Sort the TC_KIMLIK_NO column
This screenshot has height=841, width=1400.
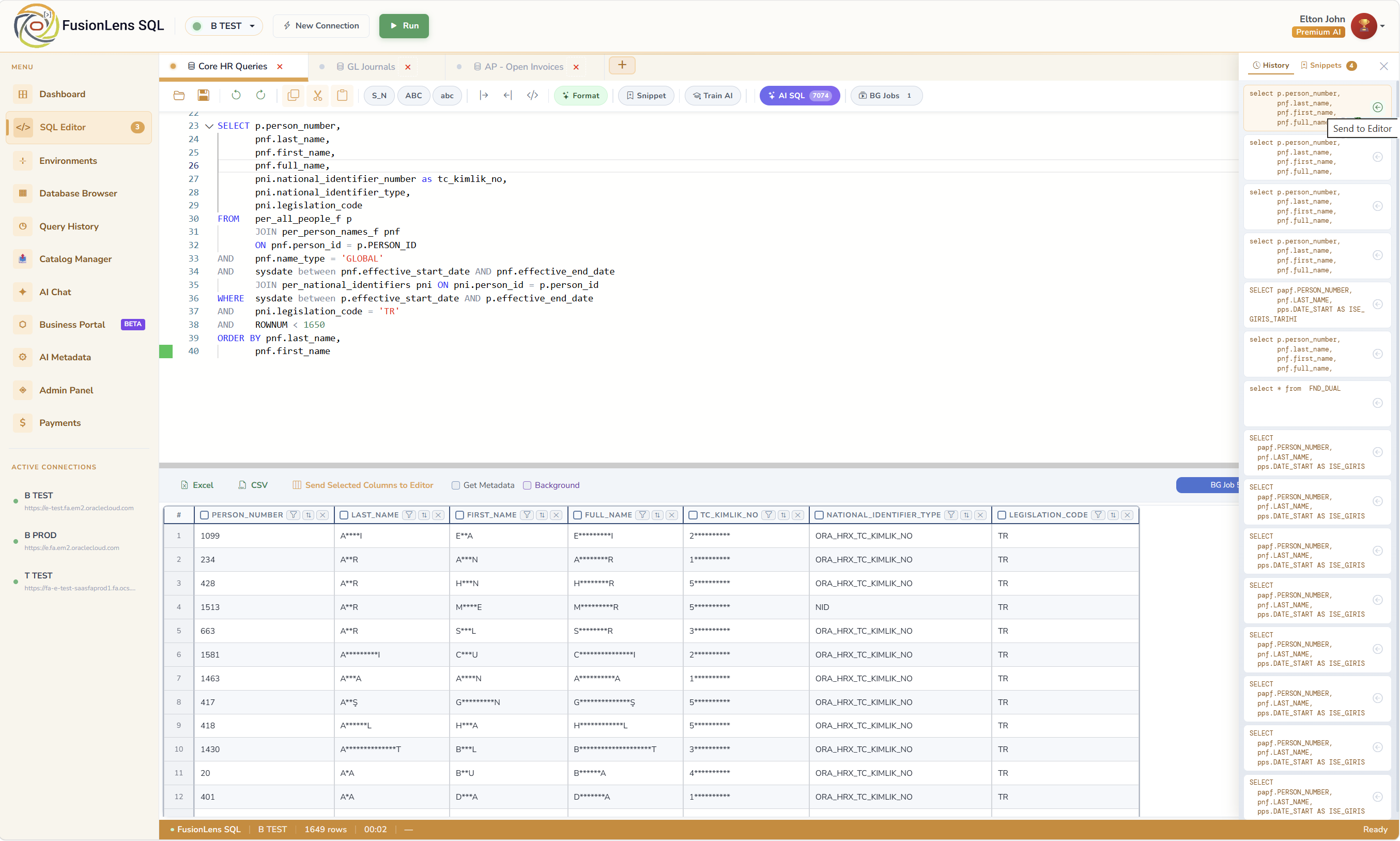(x=783, y=515)
